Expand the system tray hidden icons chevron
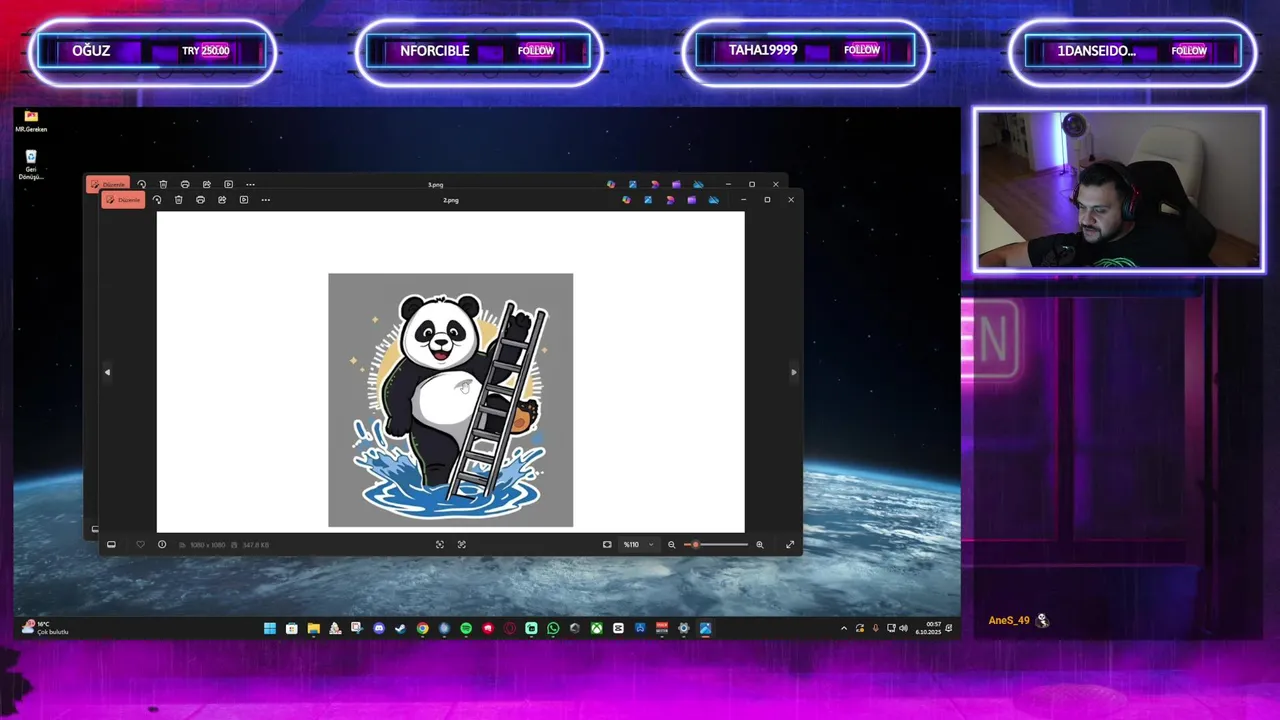Viewport: 1280px width, 720px height. coord(844,629)
